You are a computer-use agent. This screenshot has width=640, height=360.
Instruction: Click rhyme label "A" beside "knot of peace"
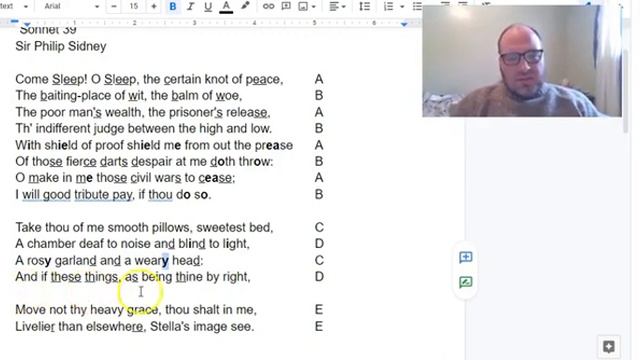(319, 79)
